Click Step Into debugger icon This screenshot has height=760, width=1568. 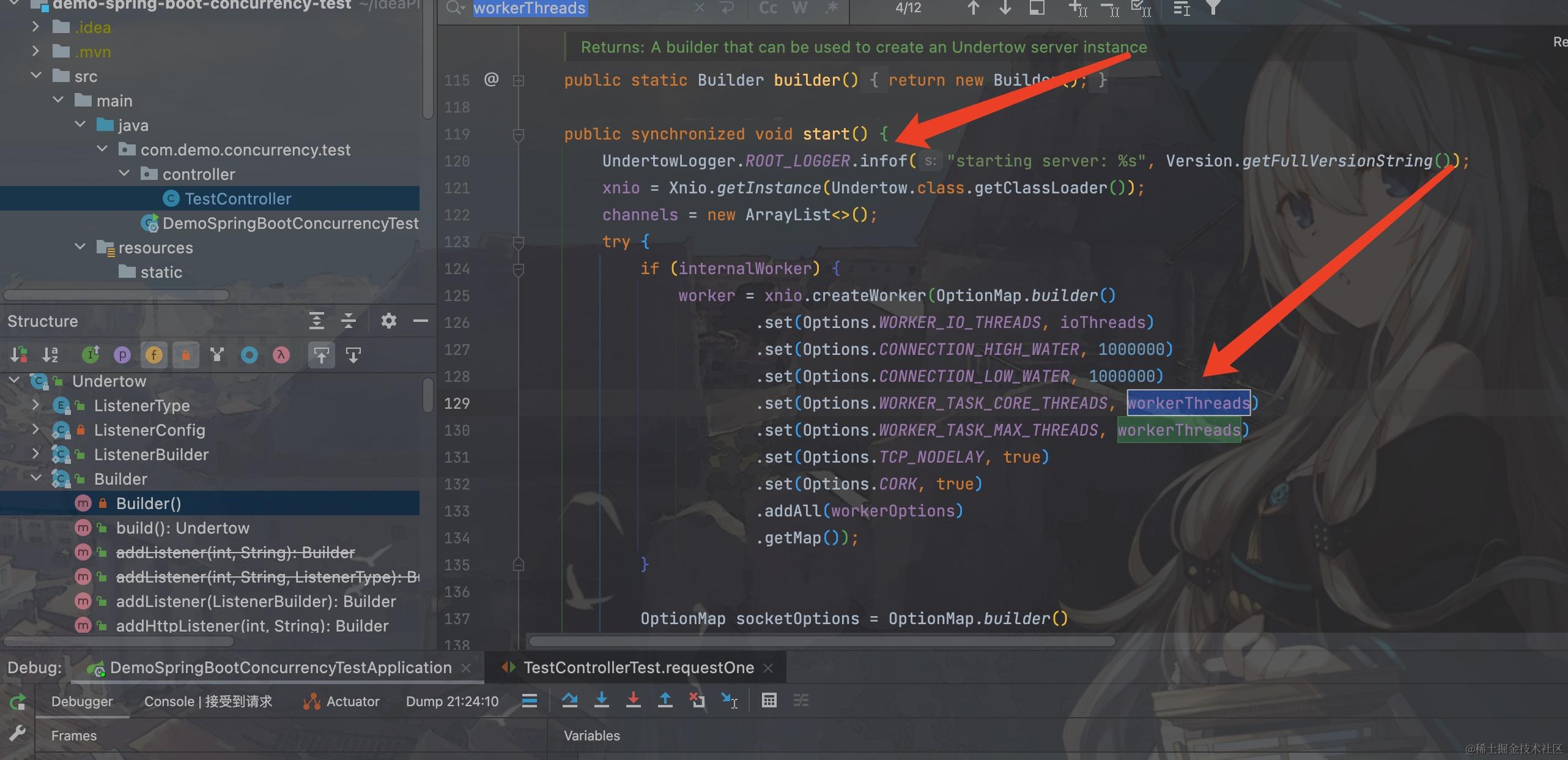(x=602, y=700)
